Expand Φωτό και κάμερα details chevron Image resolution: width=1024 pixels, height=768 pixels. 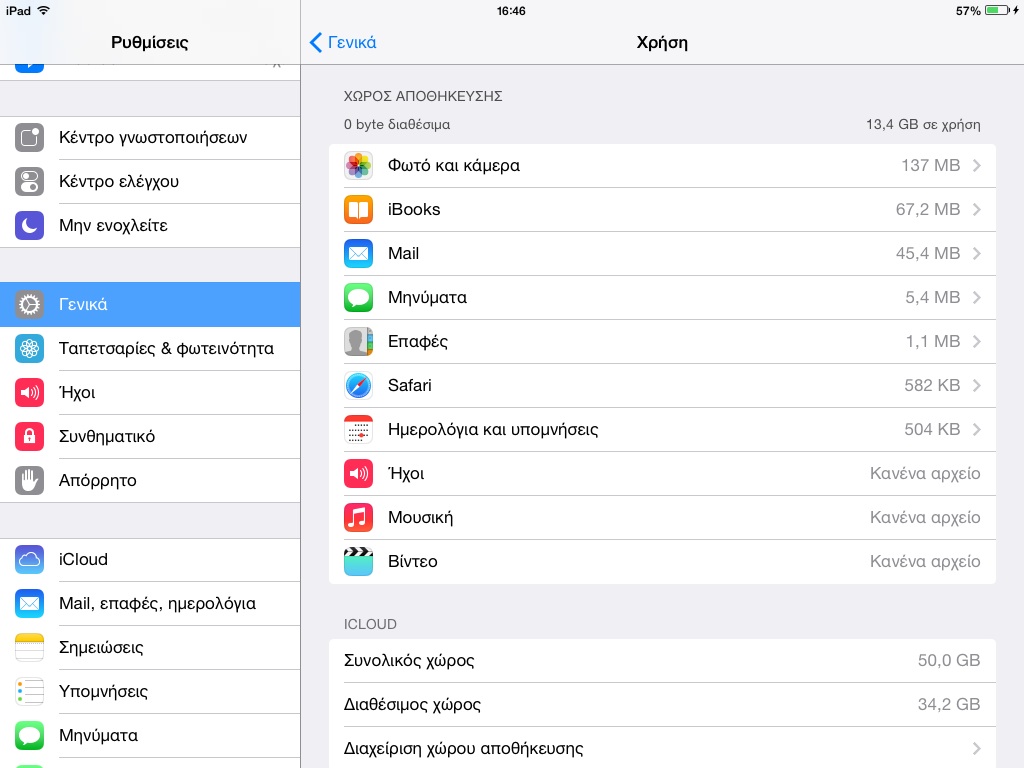pos(977,166)
